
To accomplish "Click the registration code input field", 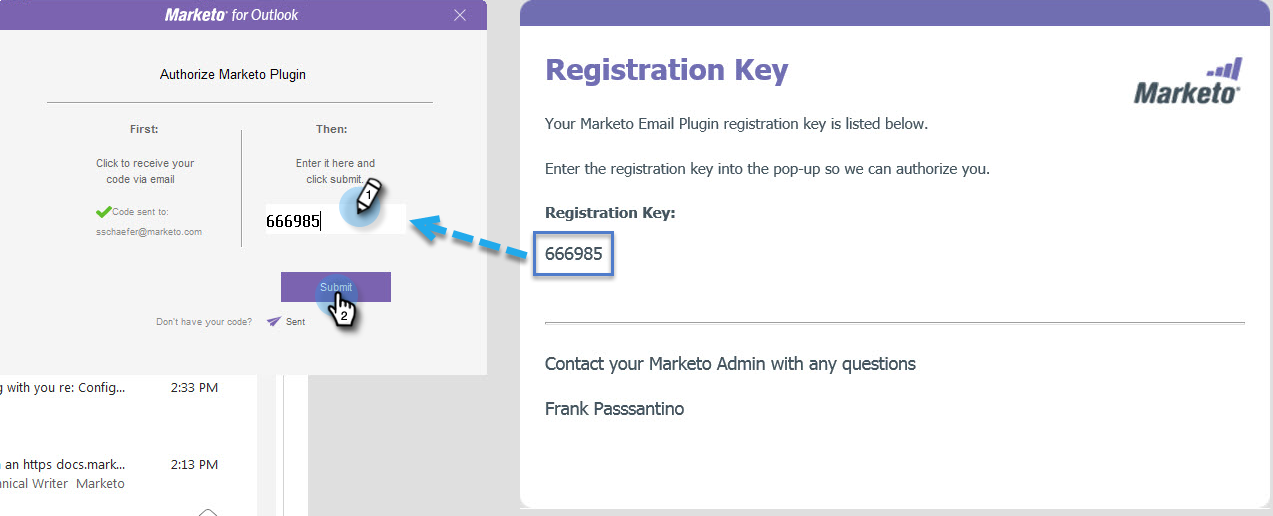I will [335, 221].
